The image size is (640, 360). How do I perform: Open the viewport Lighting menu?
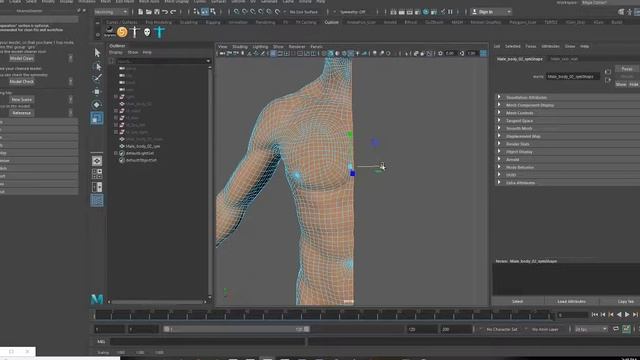click(x=260, y=47)
